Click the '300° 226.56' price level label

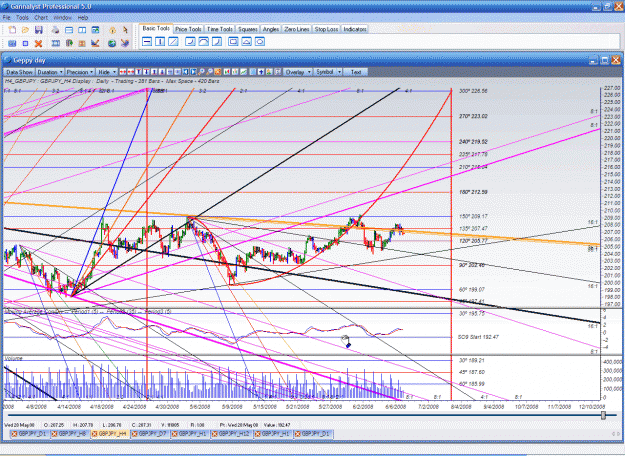[473, 91]
